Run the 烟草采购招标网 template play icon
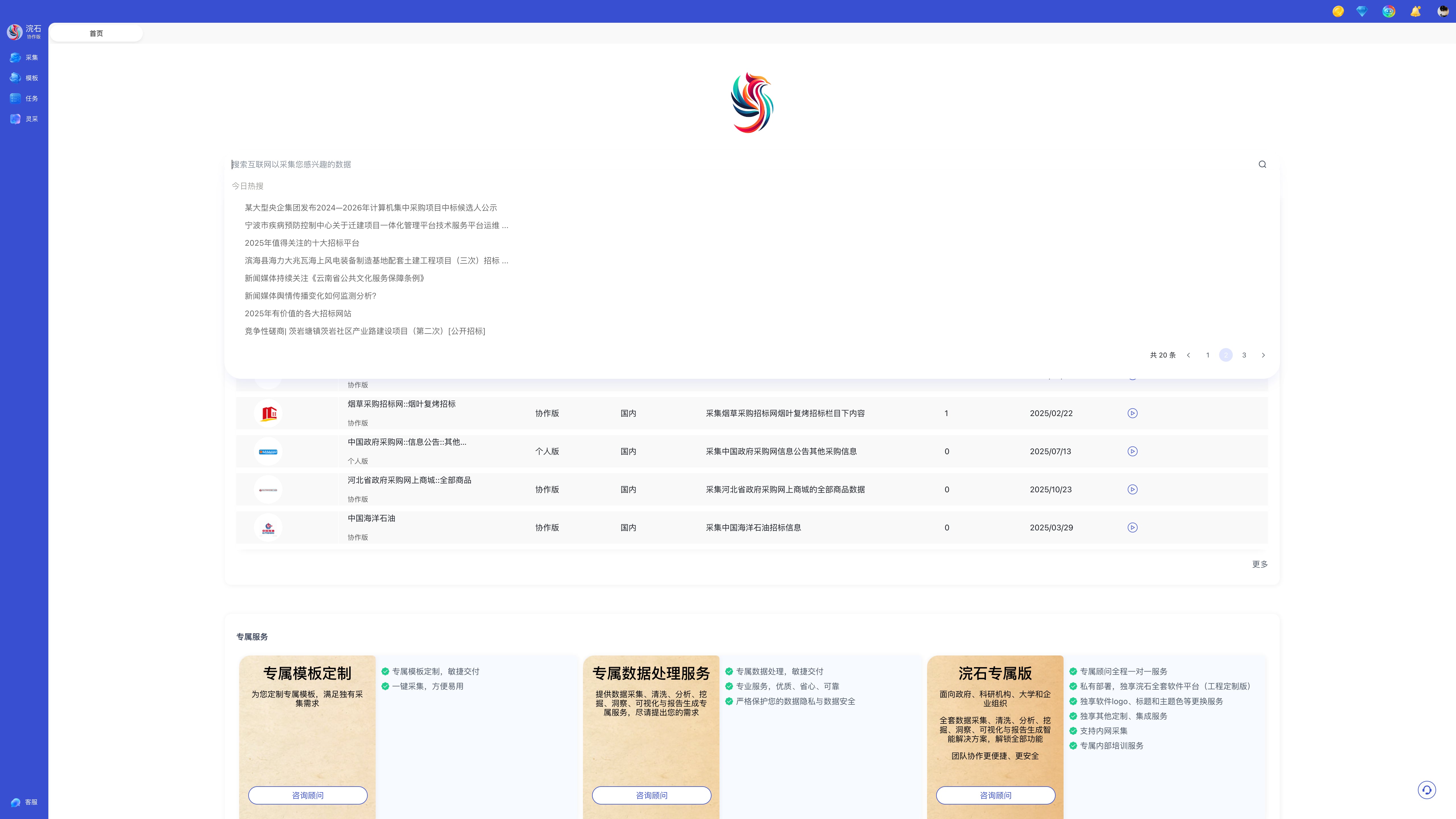Screen dimensions: 1456x819 (1132, 413)
